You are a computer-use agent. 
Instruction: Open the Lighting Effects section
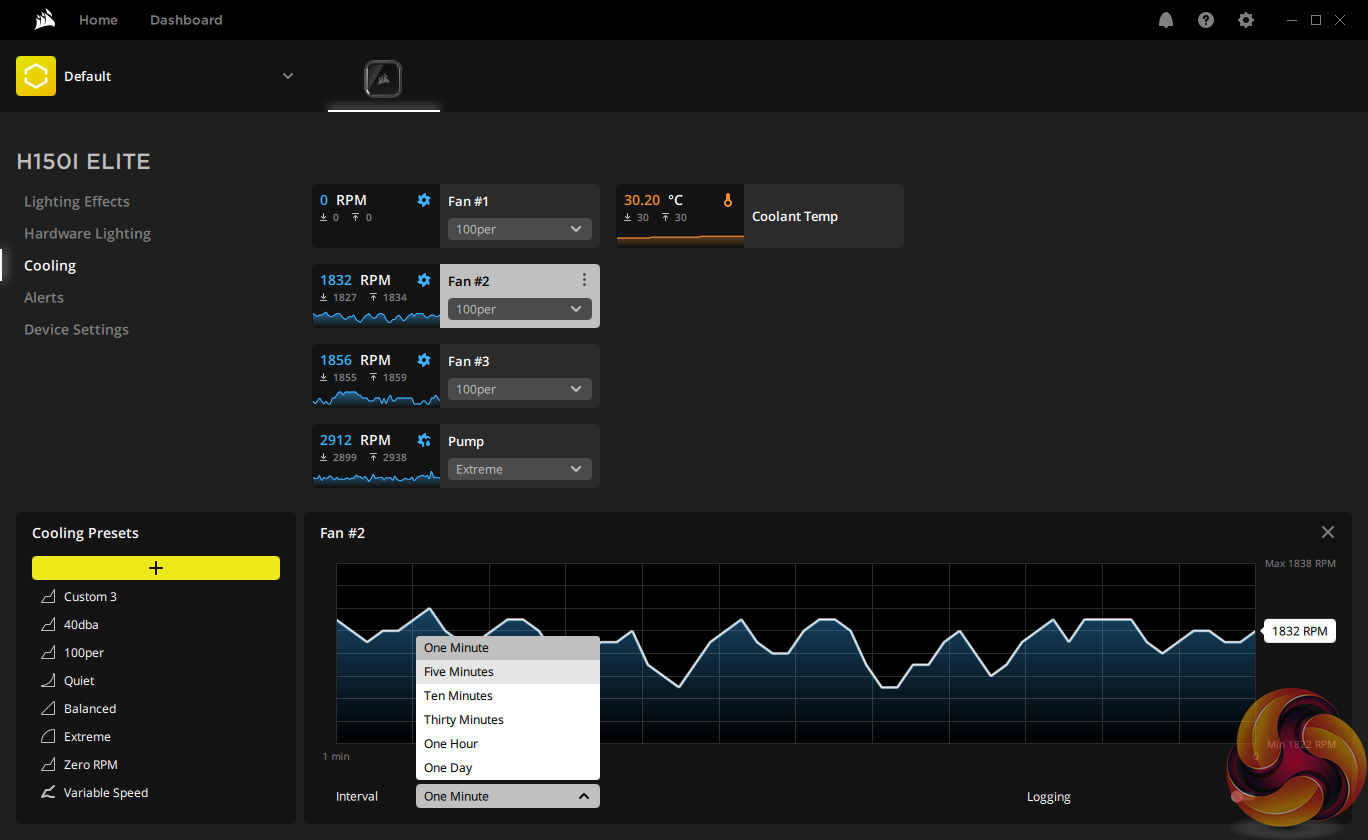(77, 201)
